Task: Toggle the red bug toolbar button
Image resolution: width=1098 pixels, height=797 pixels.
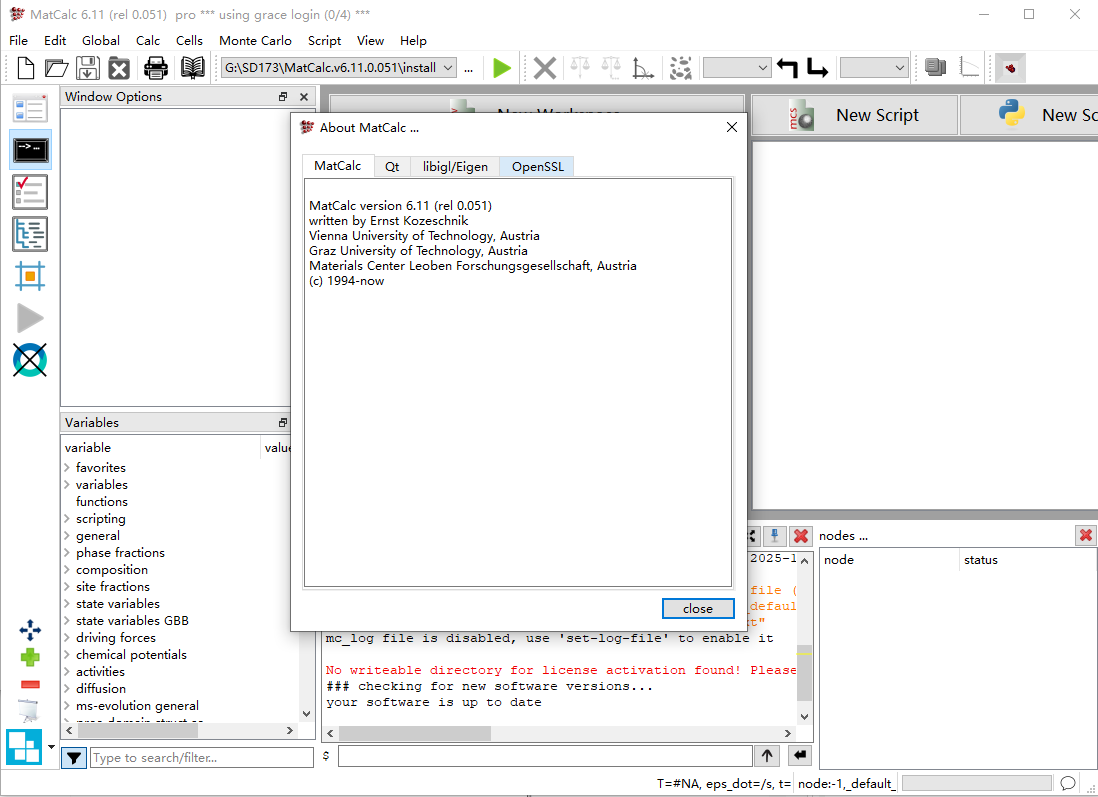Action: tap(1010, 68)
